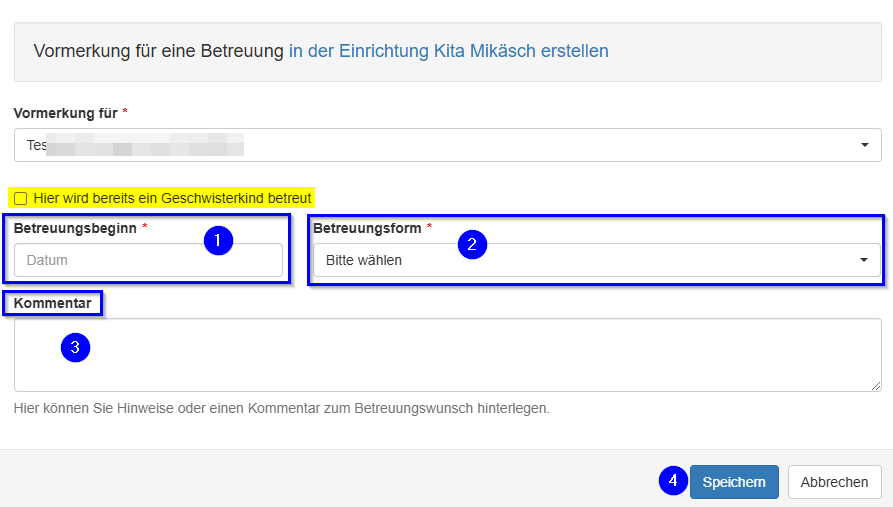This screenshot has width=893, height=507.
Task: Click the 'Hier wird bereits ein Geschwisterkind betreut' label
Action: 172,198
